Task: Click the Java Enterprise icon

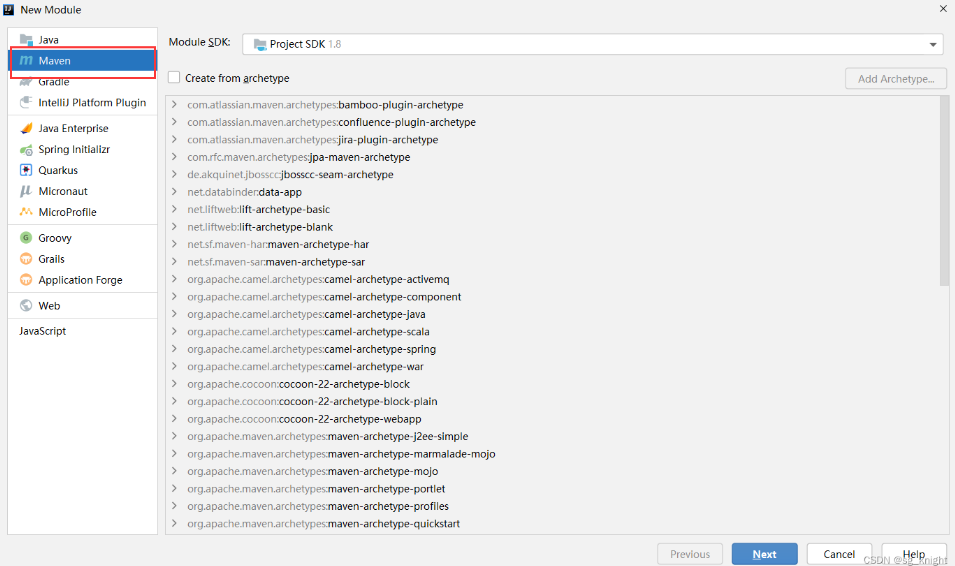Action: coord(26,128)
